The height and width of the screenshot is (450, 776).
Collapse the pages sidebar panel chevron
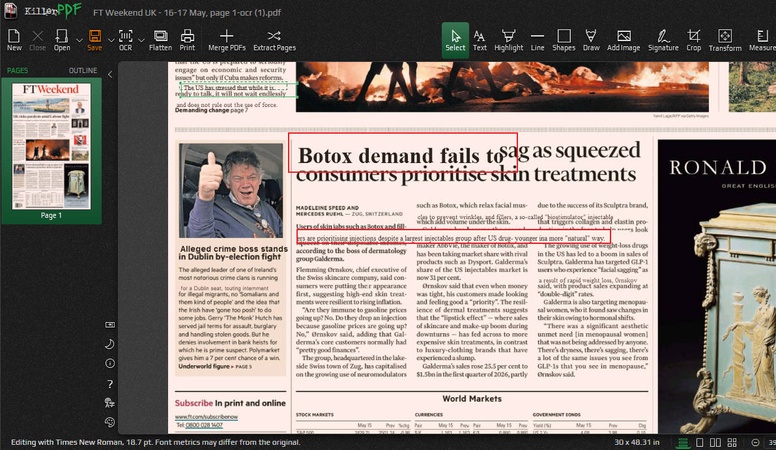[x=110, y=74]
